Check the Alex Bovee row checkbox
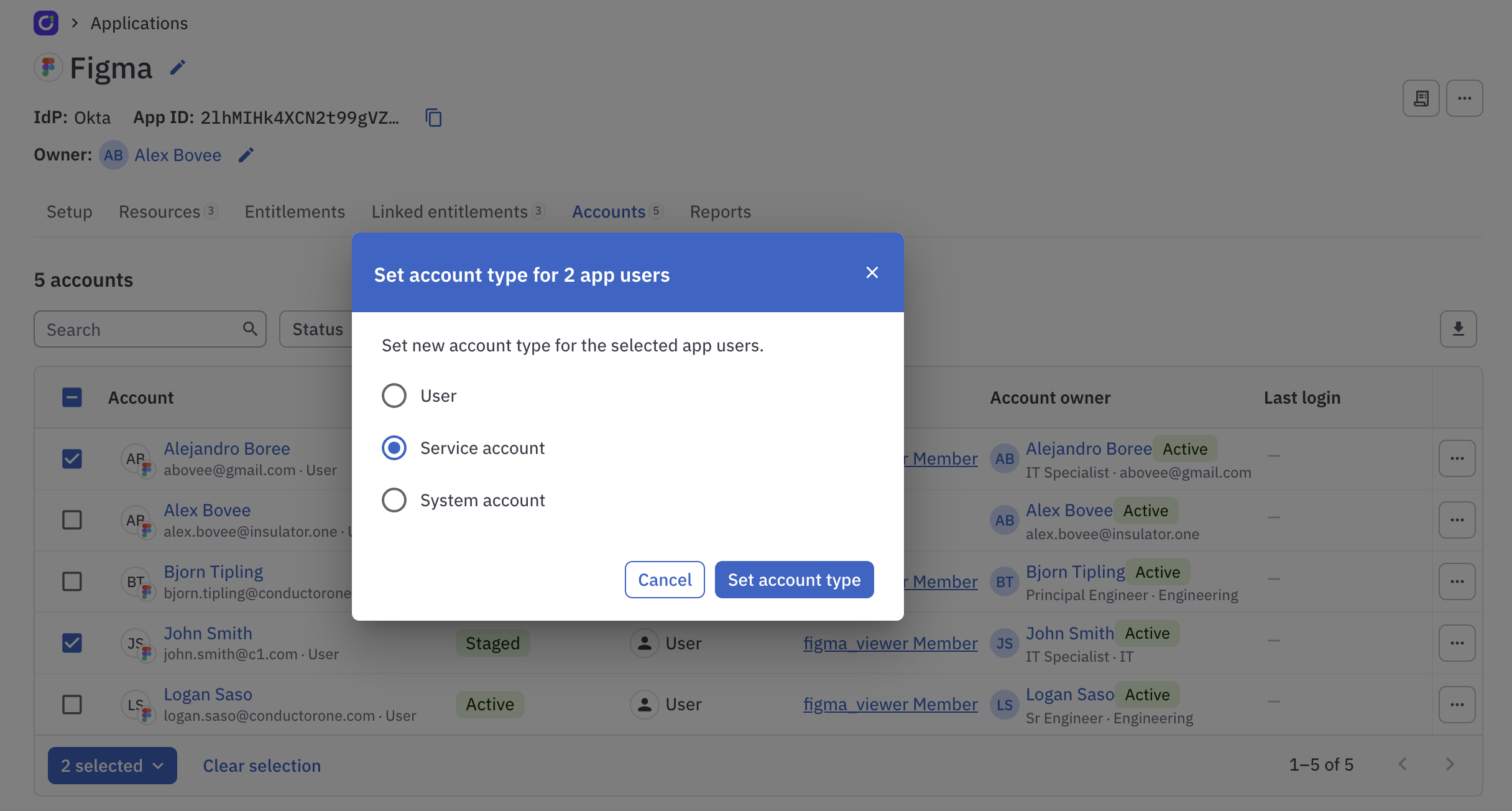This screenshot has width=1512, height=811. click(x=72, y=520)
